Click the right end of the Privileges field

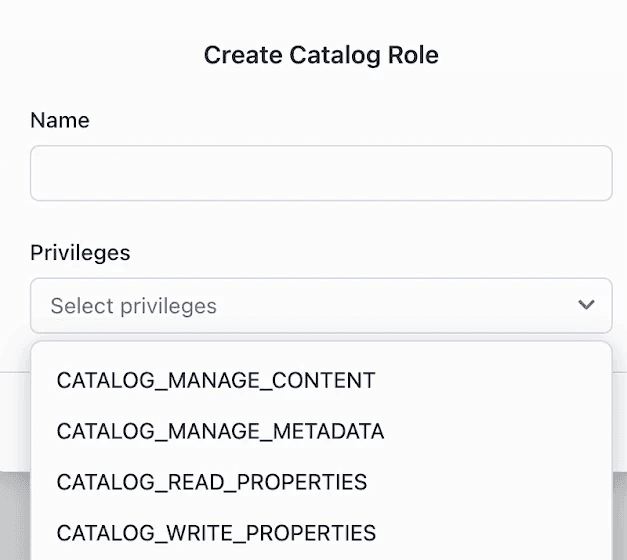[x=586, y=305]
